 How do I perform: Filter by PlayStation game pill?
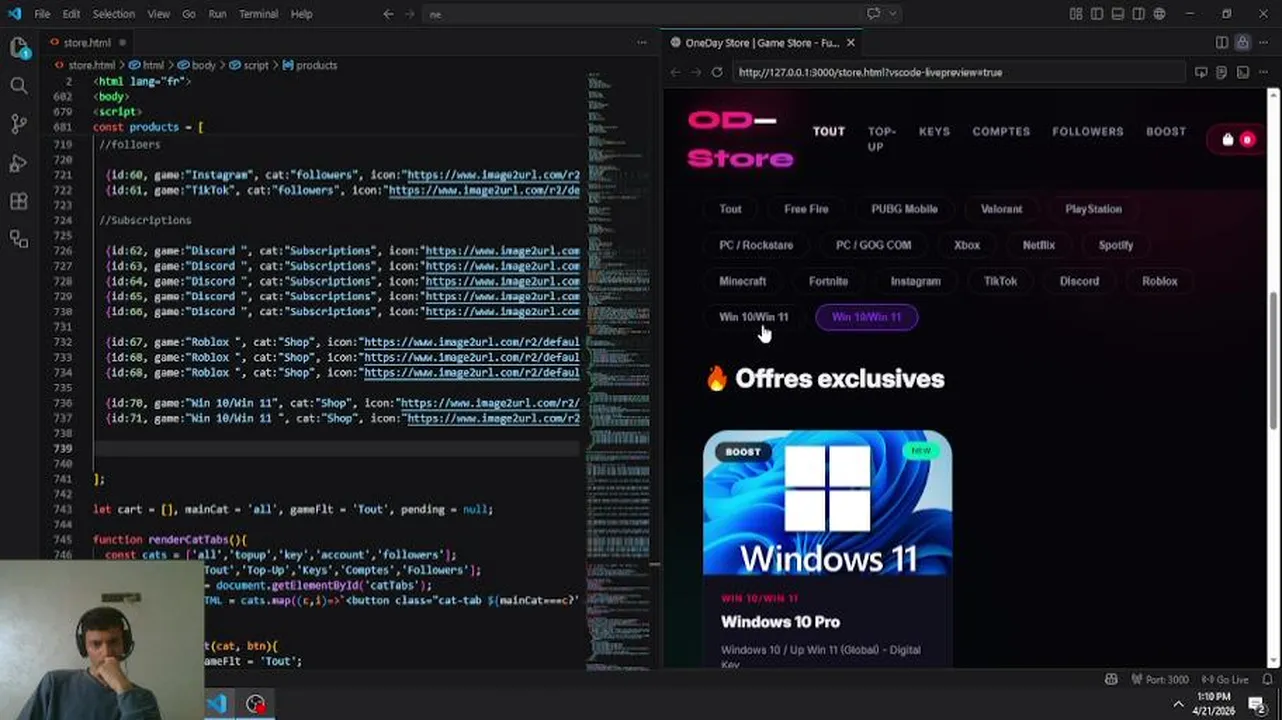(x=1093, y=209)
